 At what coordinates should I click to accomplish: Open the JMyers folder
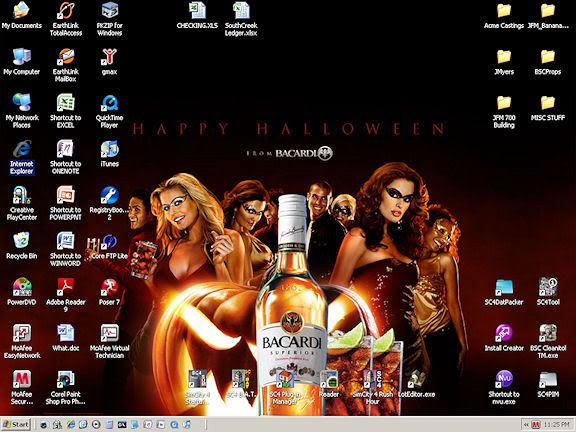504,61
